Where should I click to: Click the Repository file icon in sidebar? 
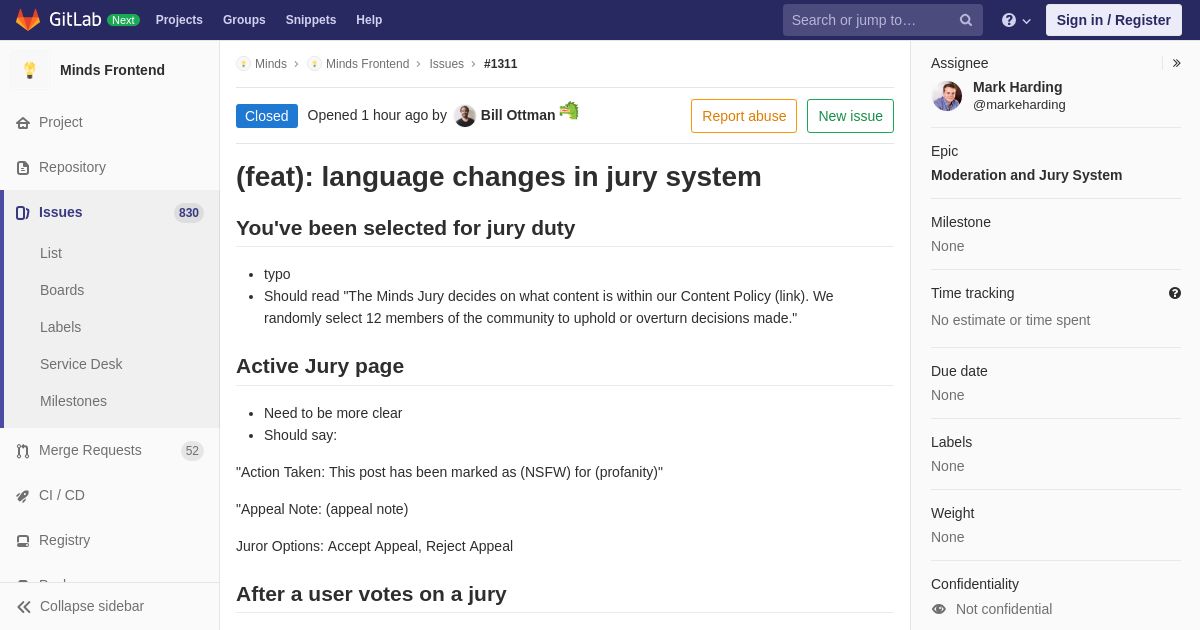pyautogui.click(x=23, y=168)
